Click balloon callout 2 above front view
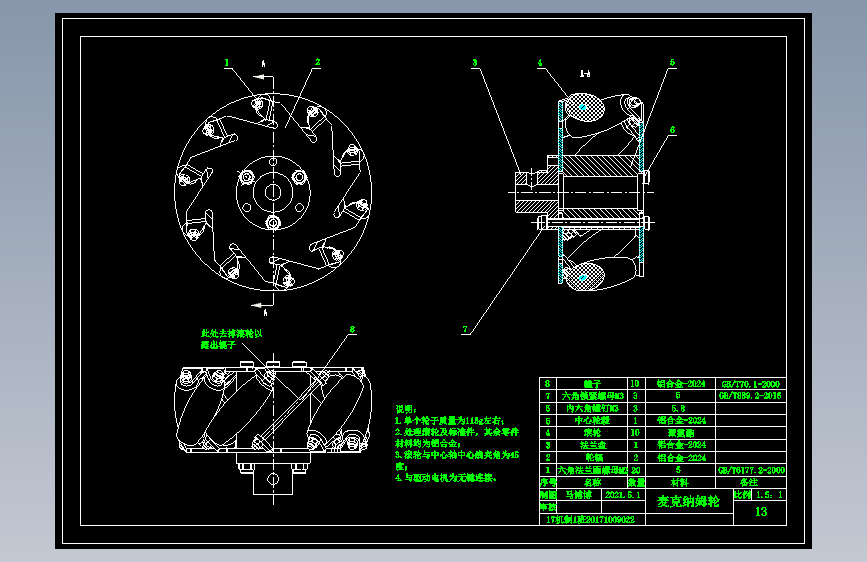 (x=317, y=62)
